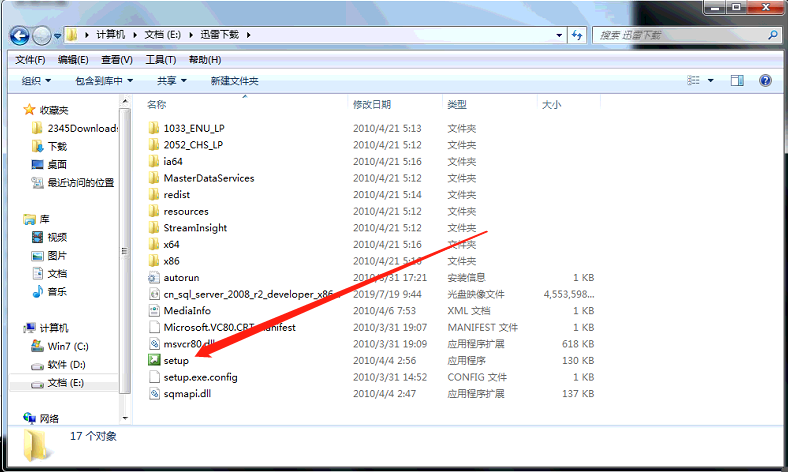Screen dimensions: 788x472
Task: Click the Back navigation arrow button
Action: (x=19, y=35)
